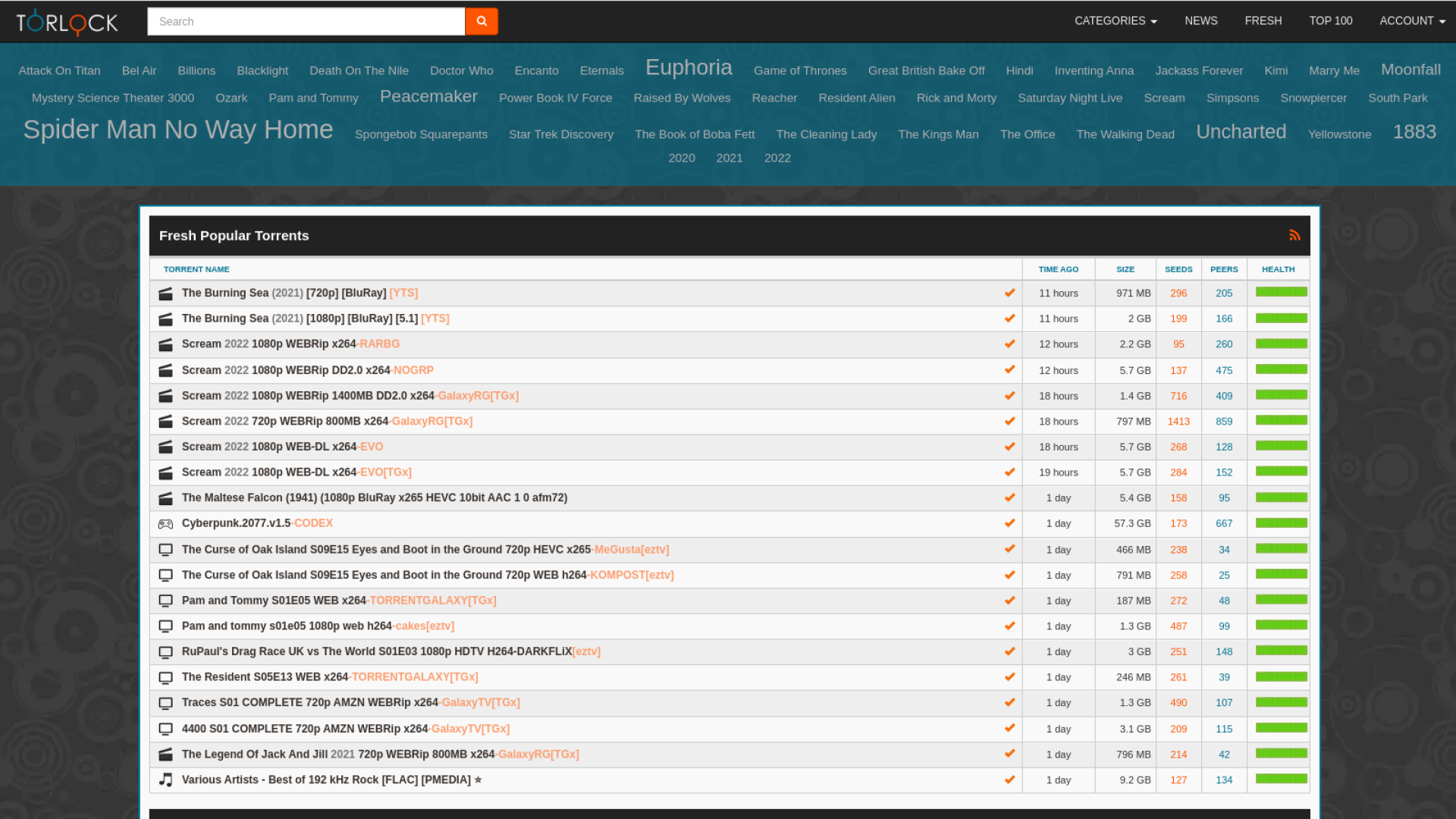
Task: Open the Account dropdown menu
Action: coord(1411,21)
